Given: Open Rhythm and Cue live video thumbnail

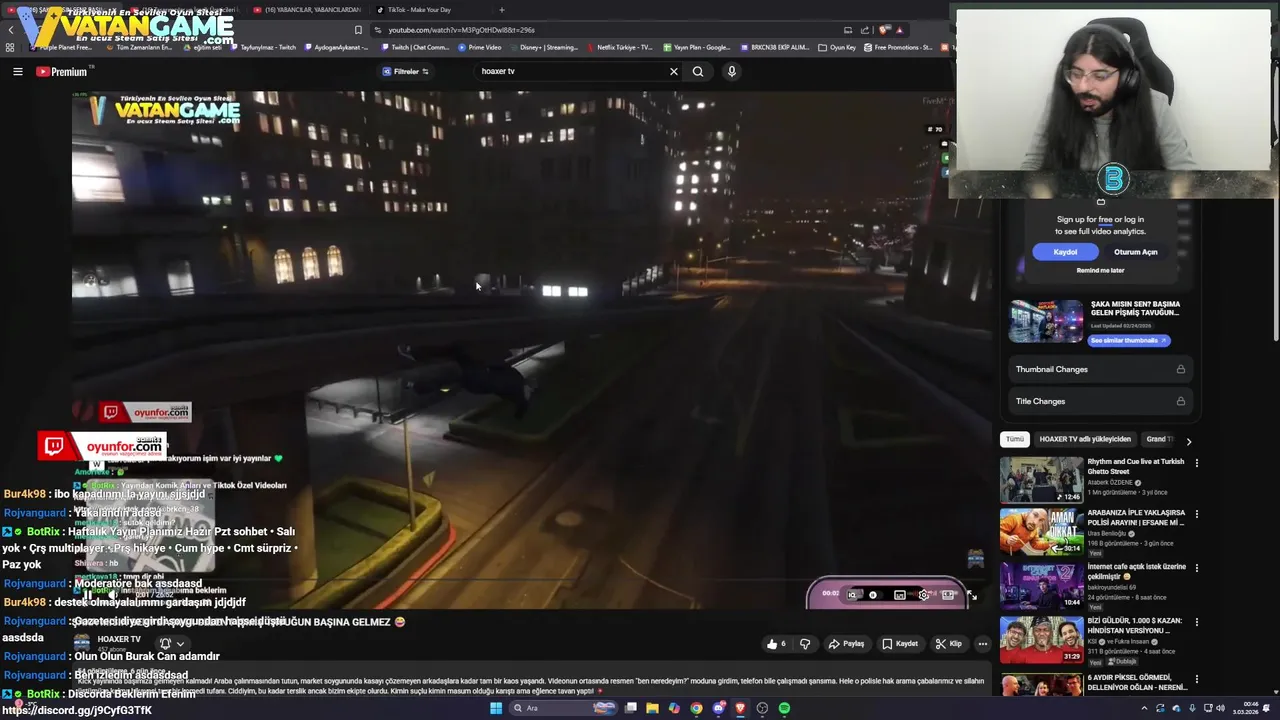Looking at the screenshot, I should point(1041,480).
